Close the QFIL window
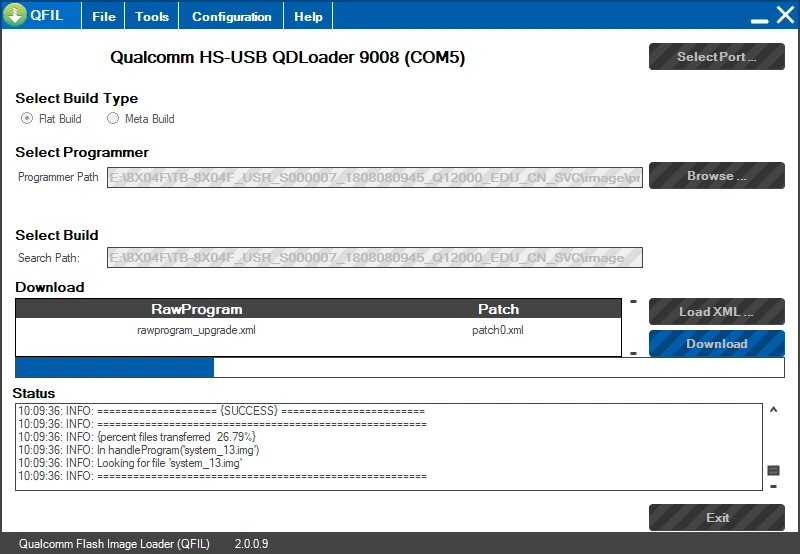 tap(784, 16)
